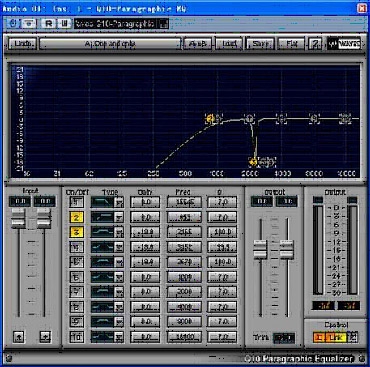Select band 2 frequency value field
The width and height of the screenshot is (370, 367).
(184, 217)
